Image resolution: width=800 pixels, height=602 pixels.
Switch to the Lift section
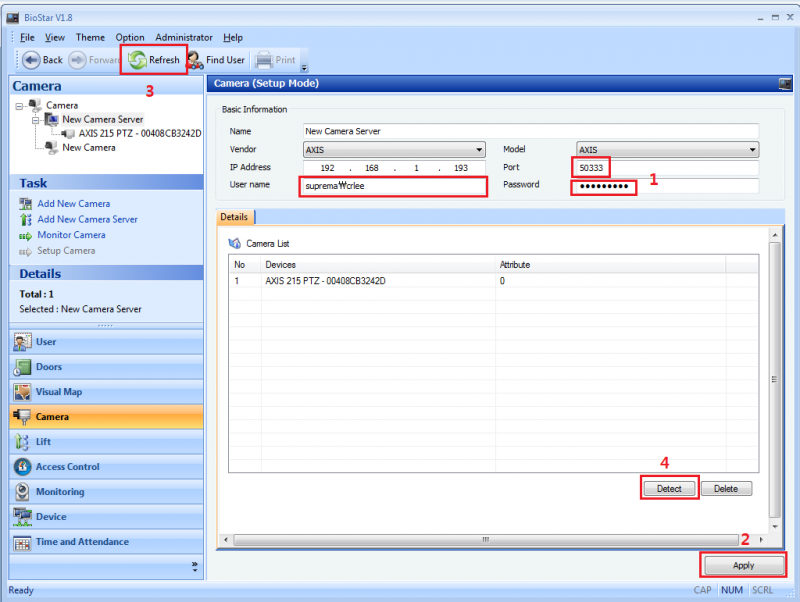pos(43,441)
